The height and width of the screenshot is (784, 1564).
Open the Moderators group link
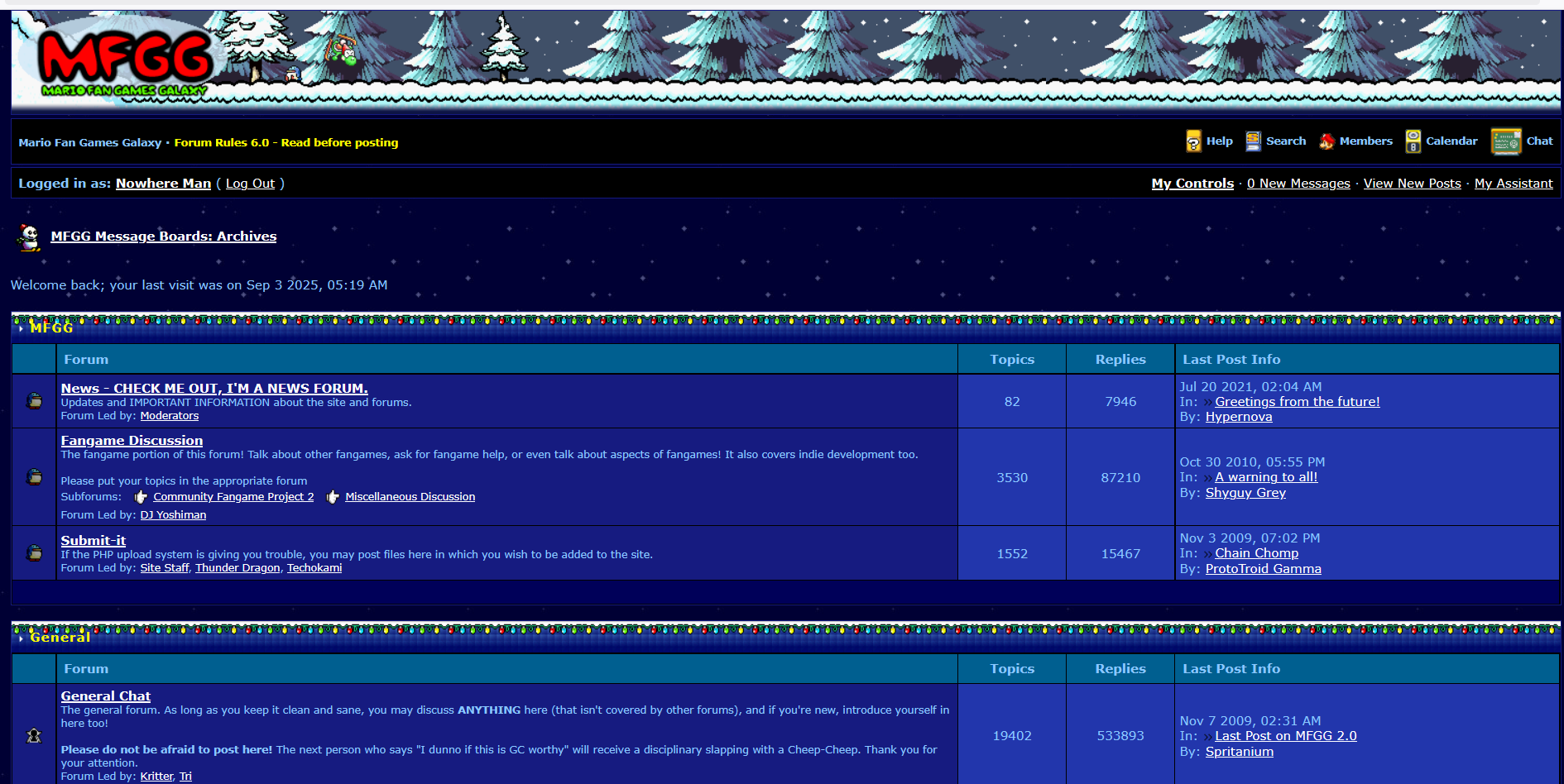click(x=170, y=416)
